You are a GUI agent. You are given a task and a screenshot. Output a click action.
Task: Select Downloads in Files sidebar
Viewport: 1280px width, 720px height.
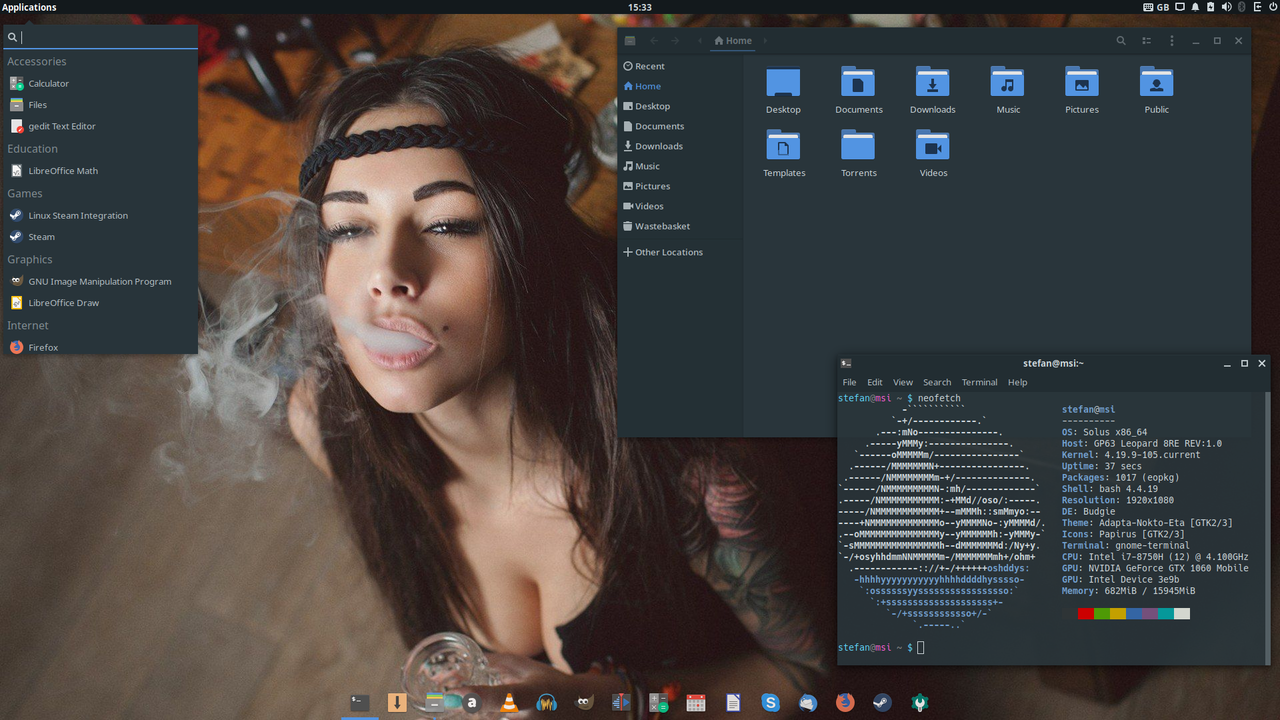(x=680, y=146)
